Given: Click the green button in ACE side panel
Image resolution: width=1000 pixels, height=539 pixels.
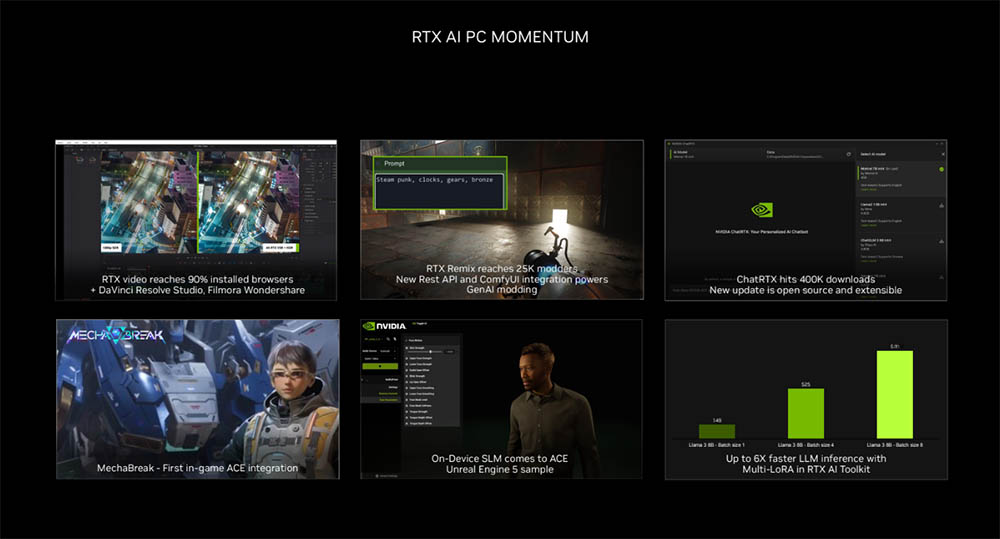Looking at the screenshot, I should [x=380, y=366].
